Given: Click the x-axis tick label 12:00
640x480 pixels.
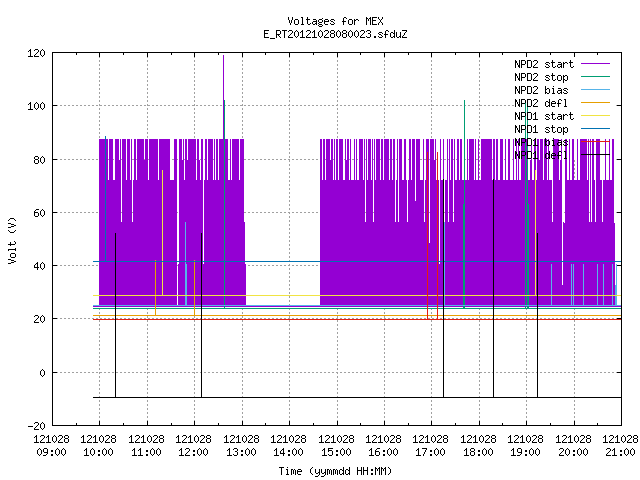Looking at the screenshot, I should point(193,452).
